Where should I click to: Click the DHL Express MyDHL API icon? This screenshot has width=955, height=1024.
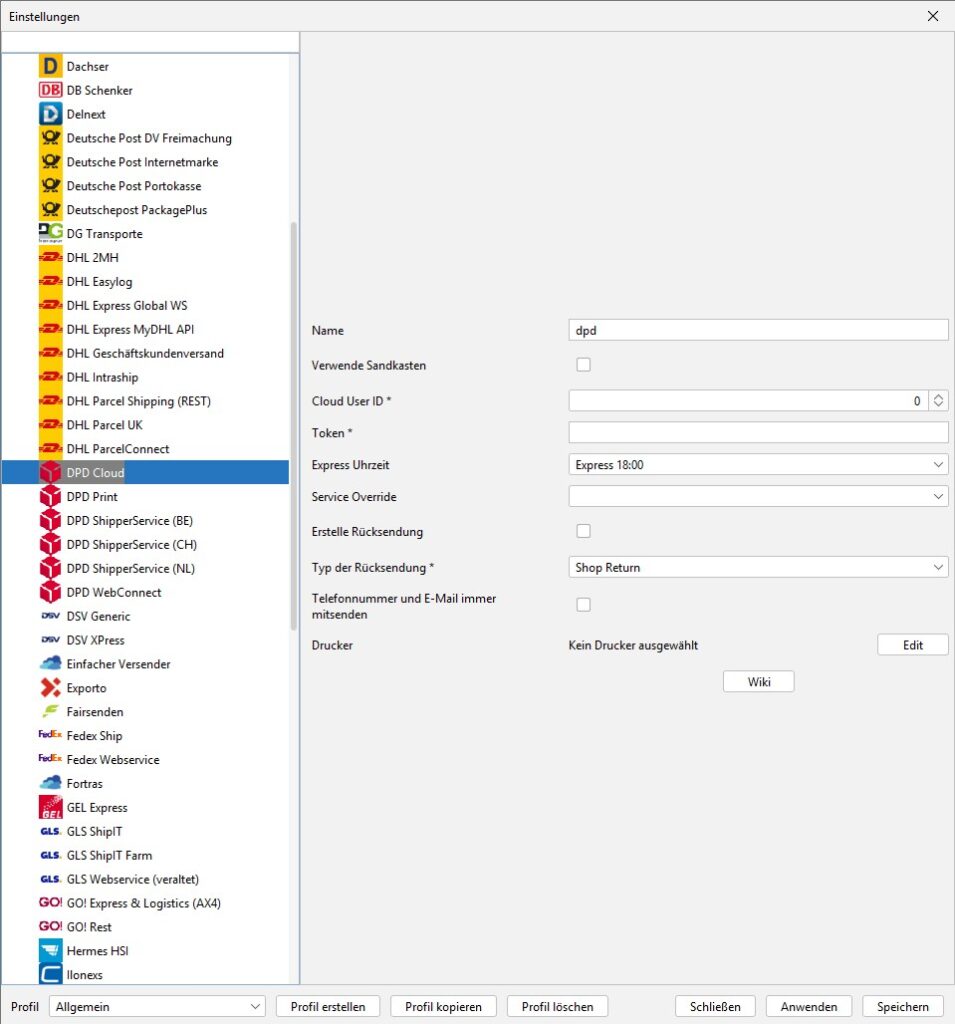pos(50,329)
